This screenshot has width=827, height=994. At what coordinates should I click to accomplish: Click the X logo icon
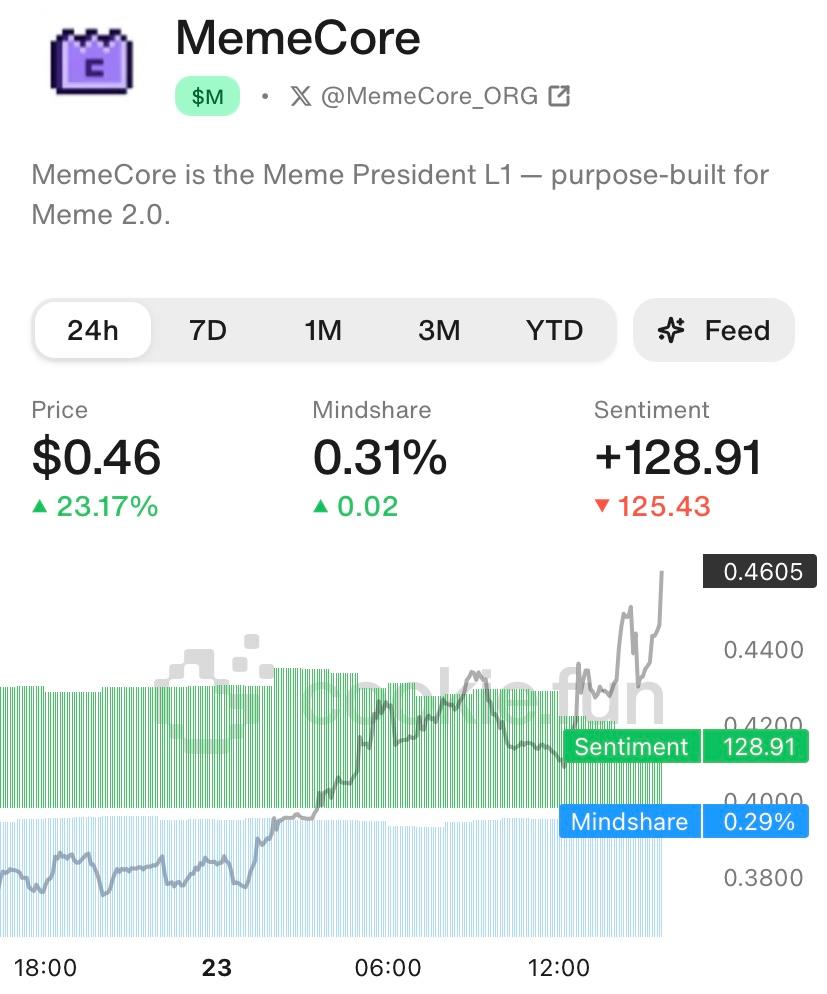point(300,96)
